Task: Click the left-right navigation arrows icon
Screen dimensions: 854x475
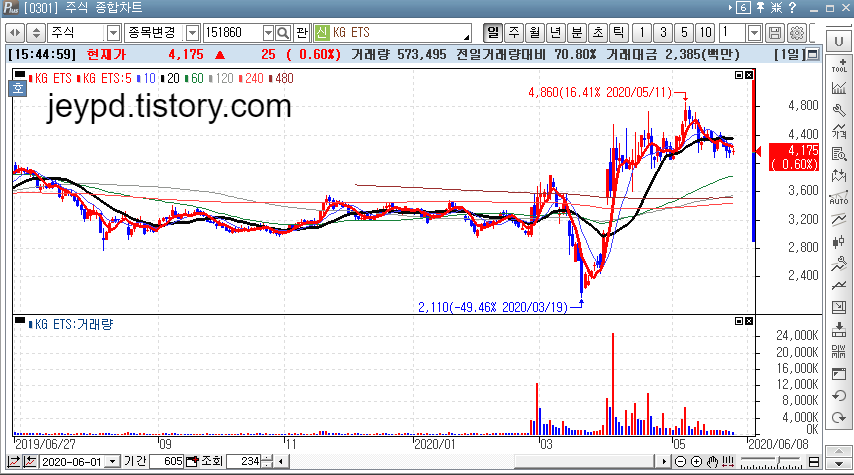Action: click(15, 33)
